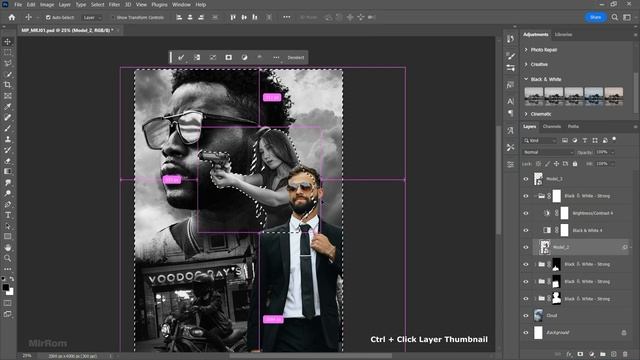This screenshot has height=360, width=640.
Task: Delete layer trash icon
Action: click(x=625, y=354)
